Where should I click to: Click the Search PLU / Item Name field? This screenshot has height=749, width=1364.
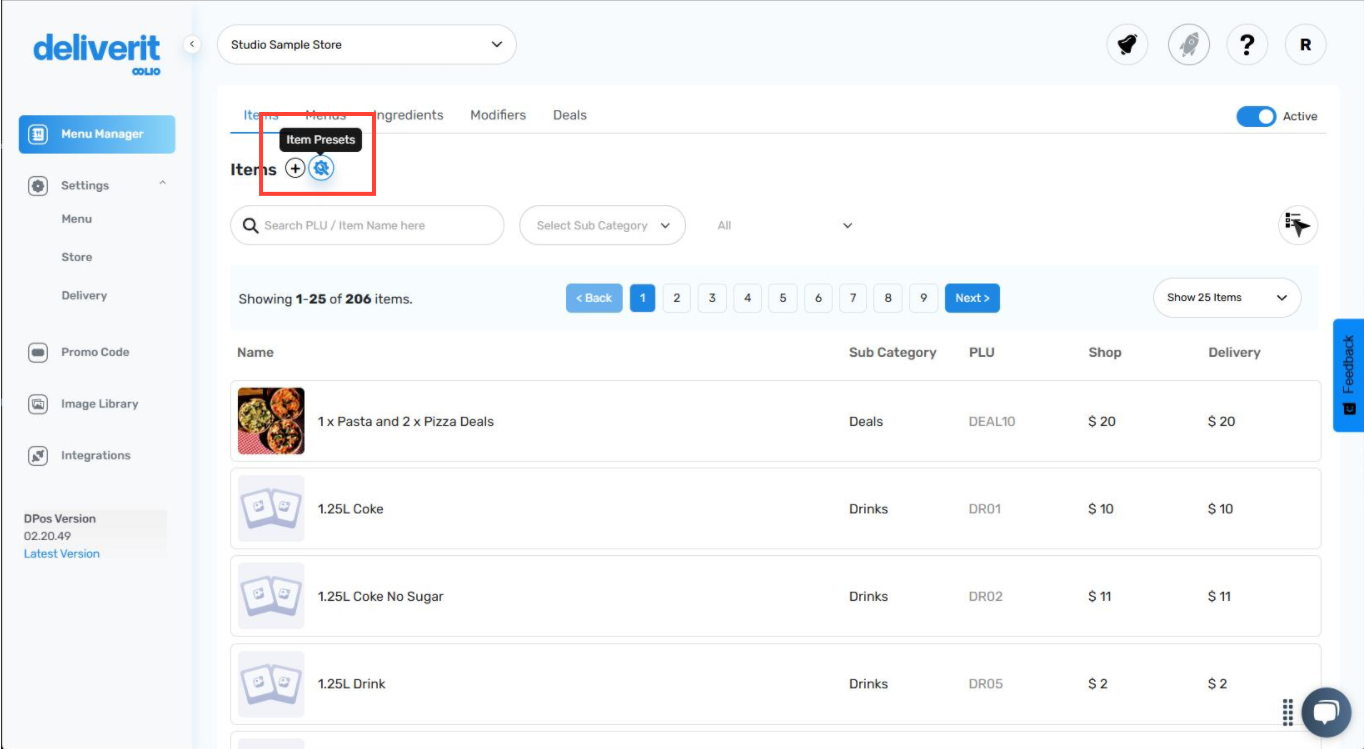[366, 225]
